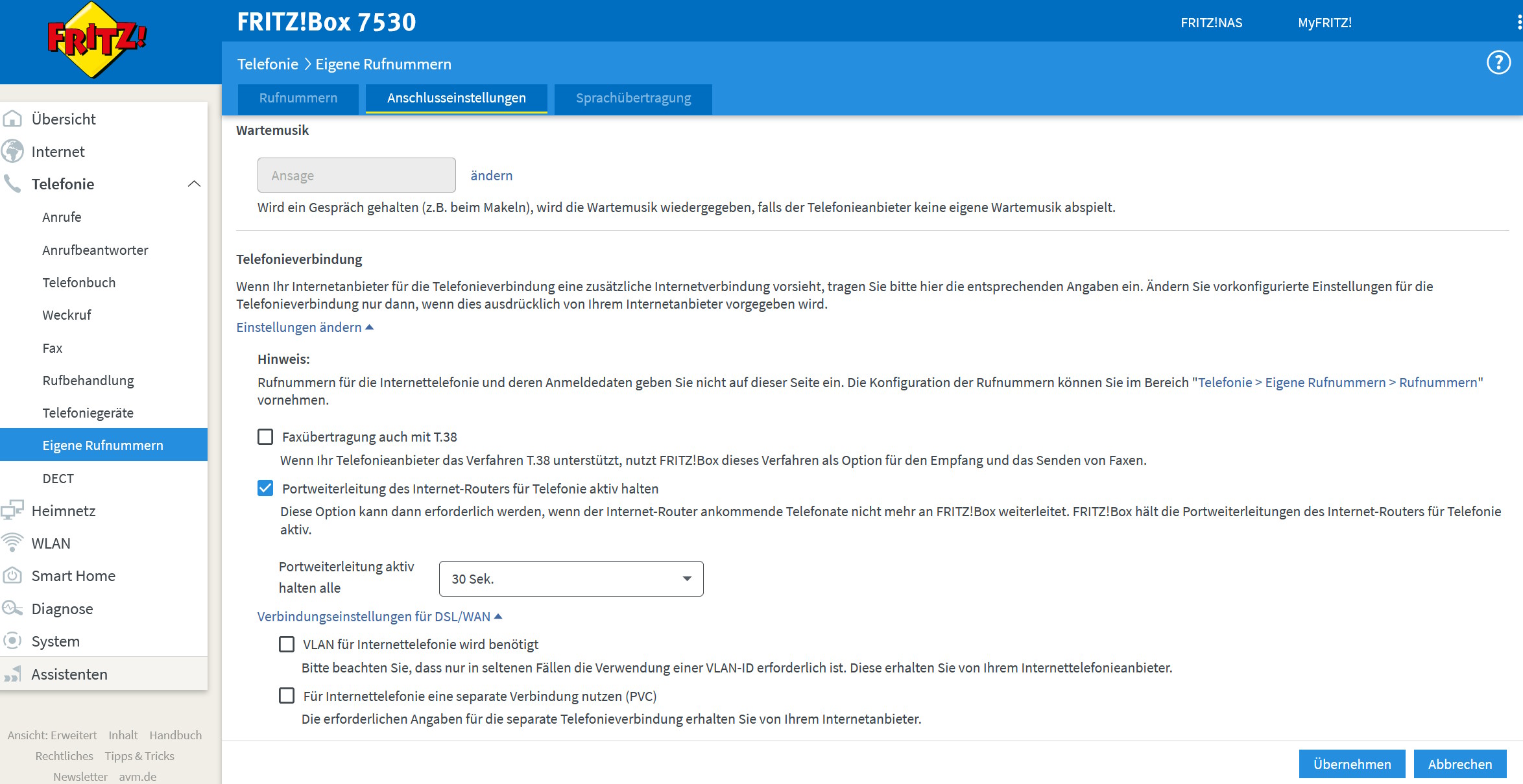Open Anrufbeantworter in sidebar

coord(95,250)
